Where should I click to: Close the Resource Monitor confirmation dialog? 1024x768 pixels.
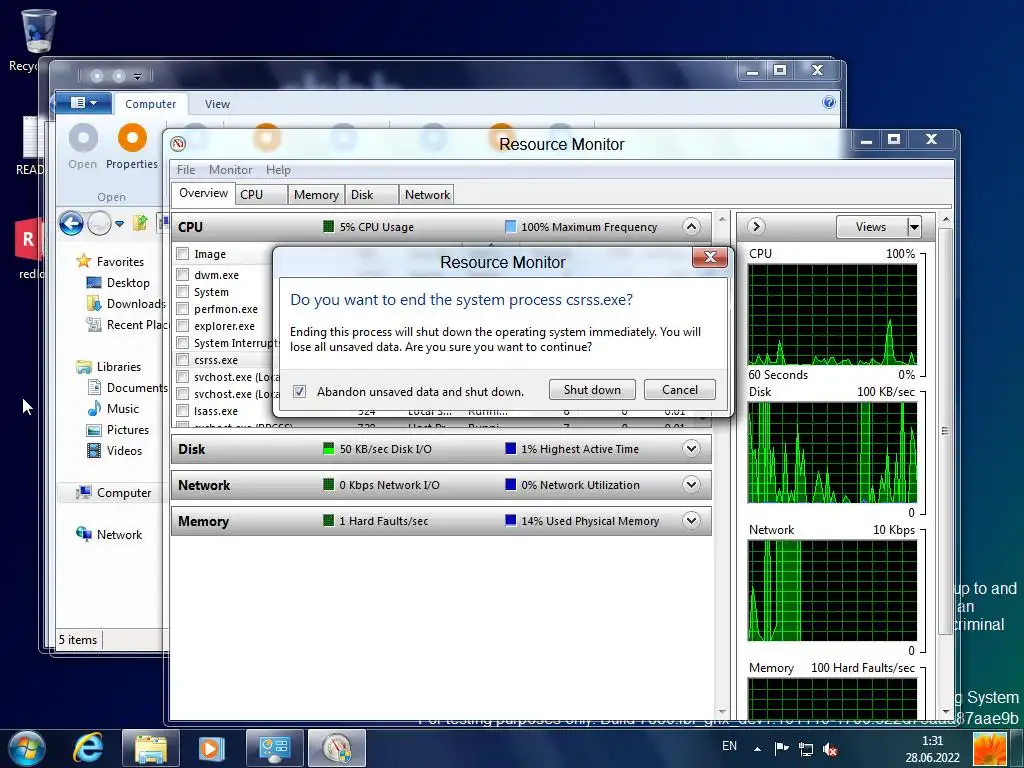pyautogui.click(x=710, y=257)
